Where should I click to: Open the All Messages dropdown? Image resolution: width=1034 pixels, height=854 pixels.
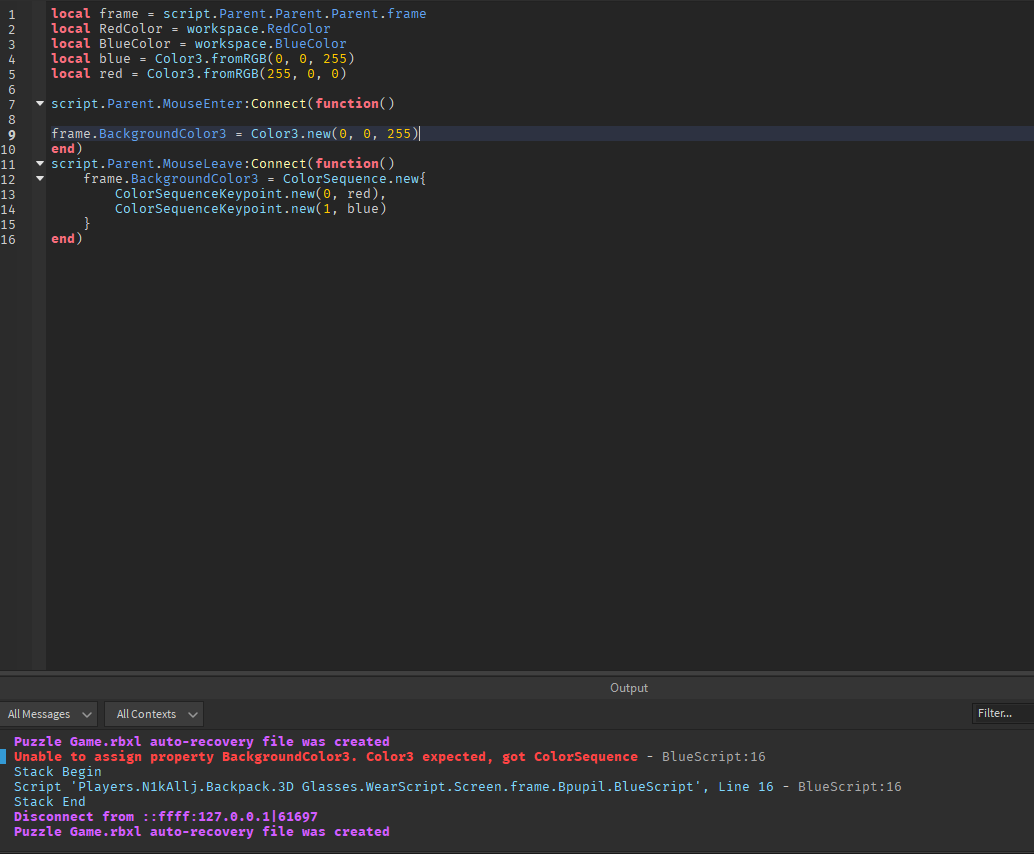click(x=49, y=713)
